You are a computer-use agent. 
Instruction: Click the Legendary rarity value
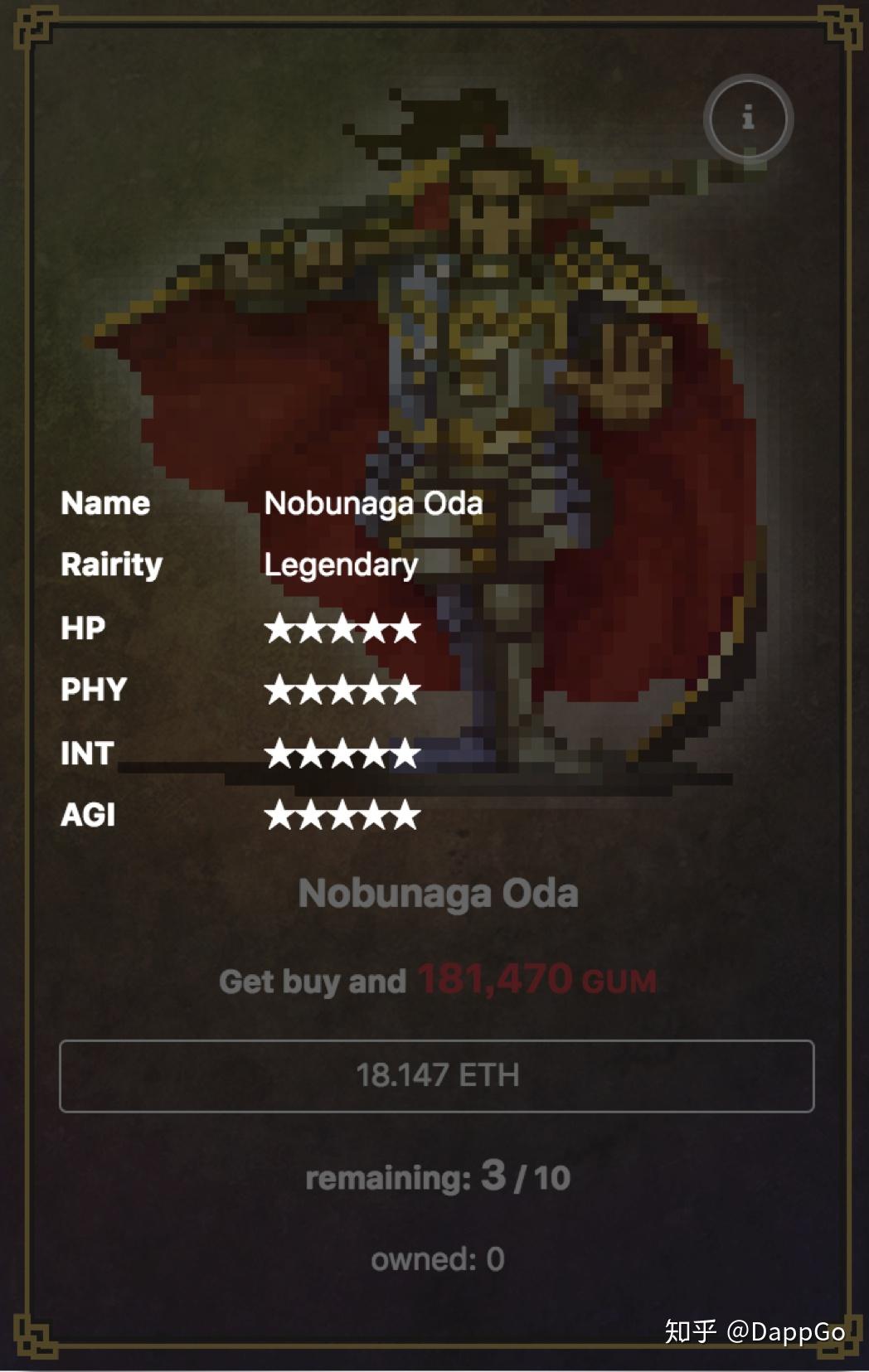(x=341, y=565)
